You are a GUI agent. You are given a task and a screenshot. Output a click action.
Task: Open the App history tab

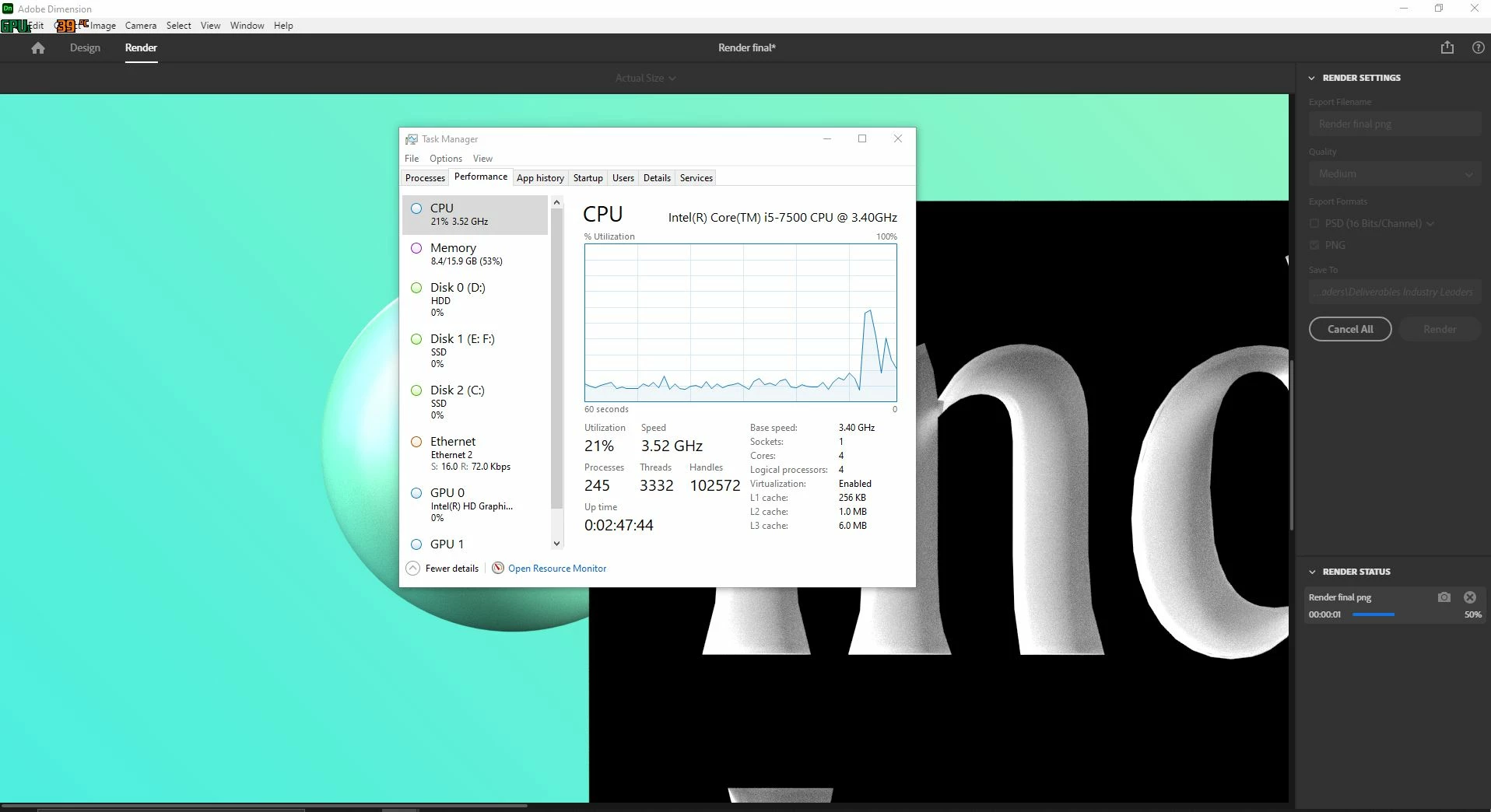coord(540,178)
